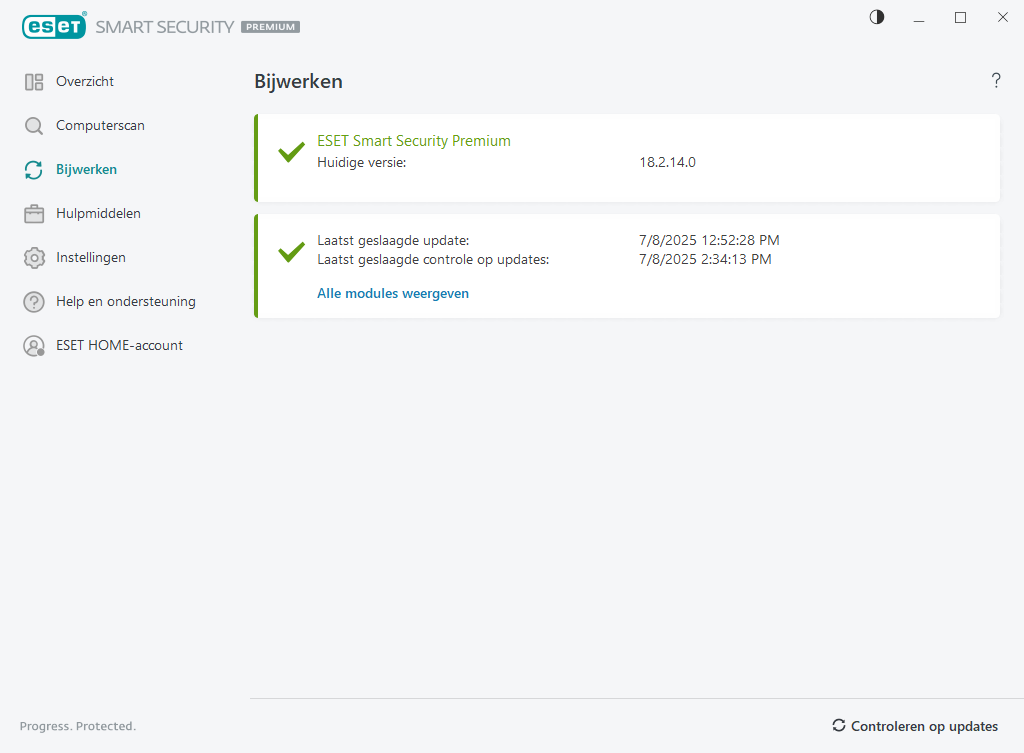The width and height of the screenshot is (1024, 753).
Task: Go to Computerscan section
Action: point(100,126)
